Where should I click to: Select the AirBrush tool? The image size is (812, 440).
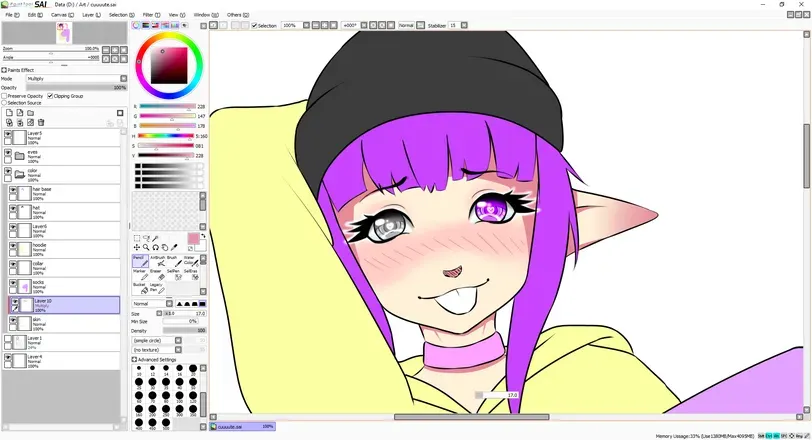[x=157, y=261]
